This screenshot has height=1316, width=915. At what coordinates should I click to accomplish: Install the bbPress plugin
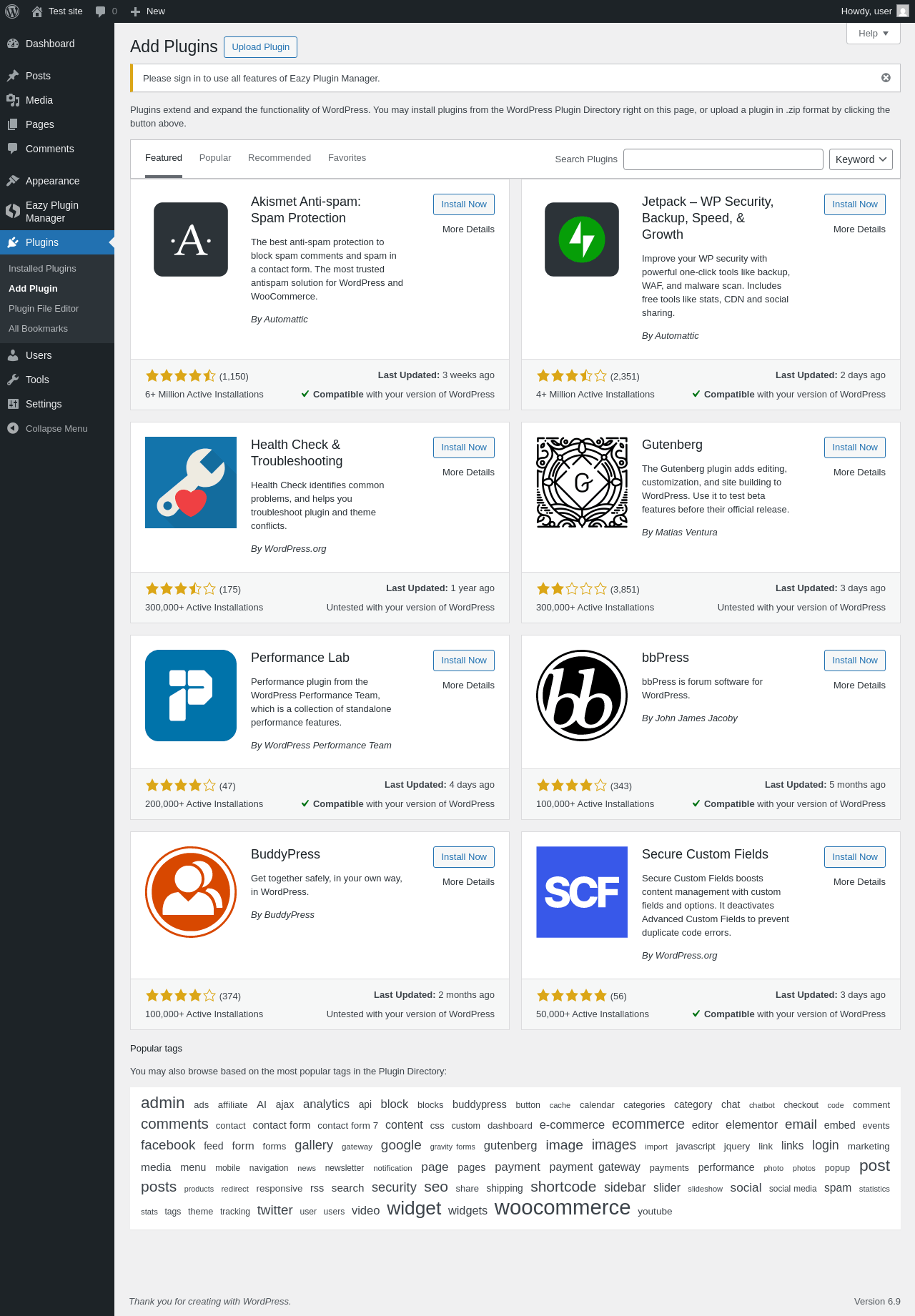pos(855,661)
